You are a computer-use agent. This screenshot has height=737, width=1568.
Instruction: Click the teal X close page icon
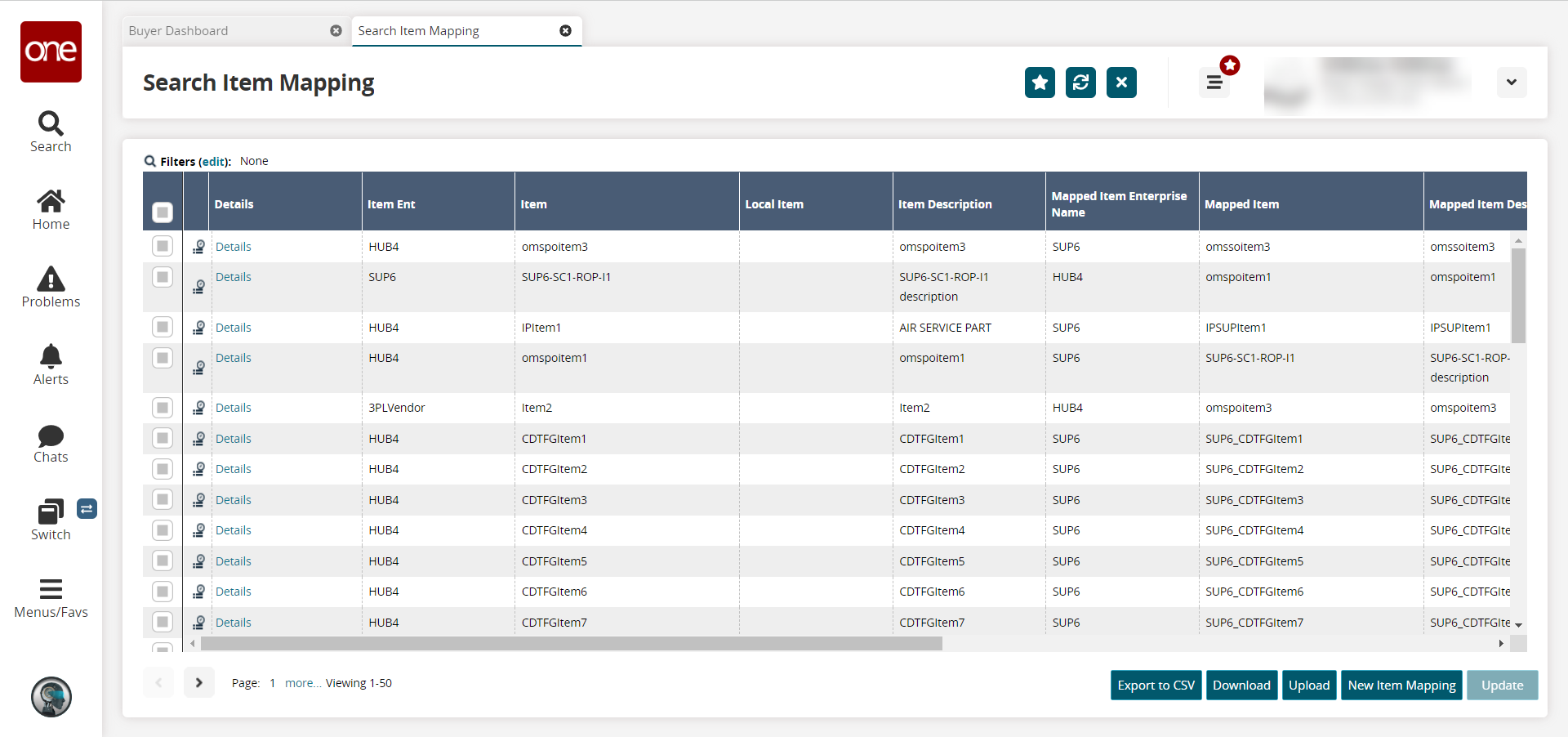[1121, 83]
